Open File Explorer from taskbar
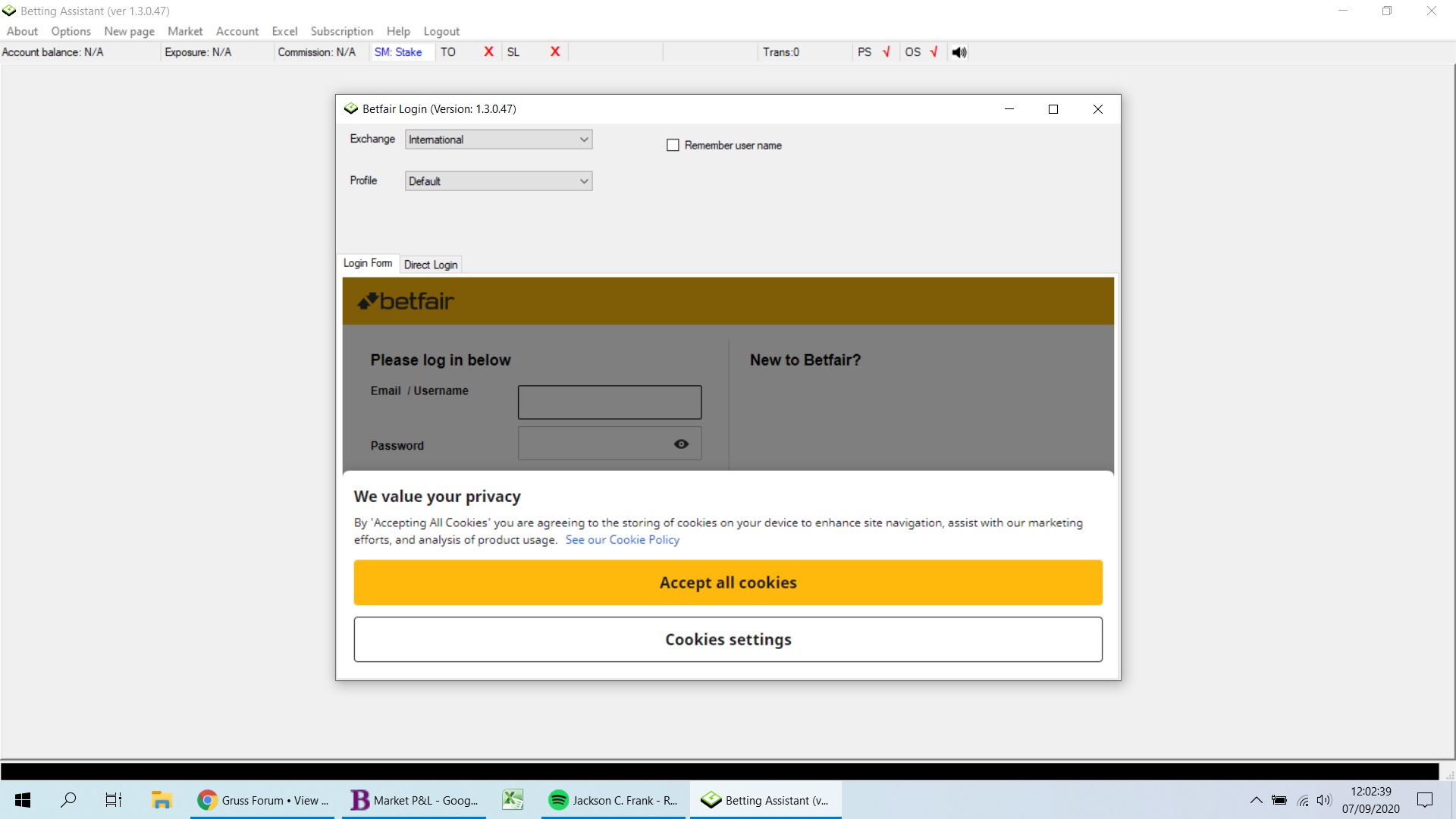The image size is (1456, 819). coord(161,800)
